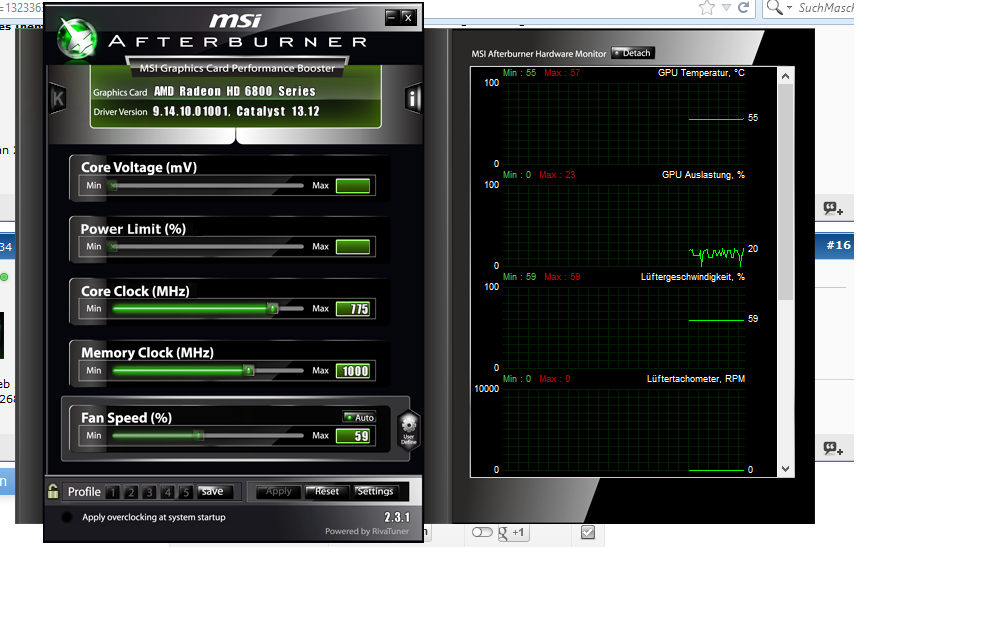Image resolution: width=1008 pixels, height=630 pixels.
Task: Click the Core Voltage slider handle
Action: pyautogui.click(x=113, y=186)
